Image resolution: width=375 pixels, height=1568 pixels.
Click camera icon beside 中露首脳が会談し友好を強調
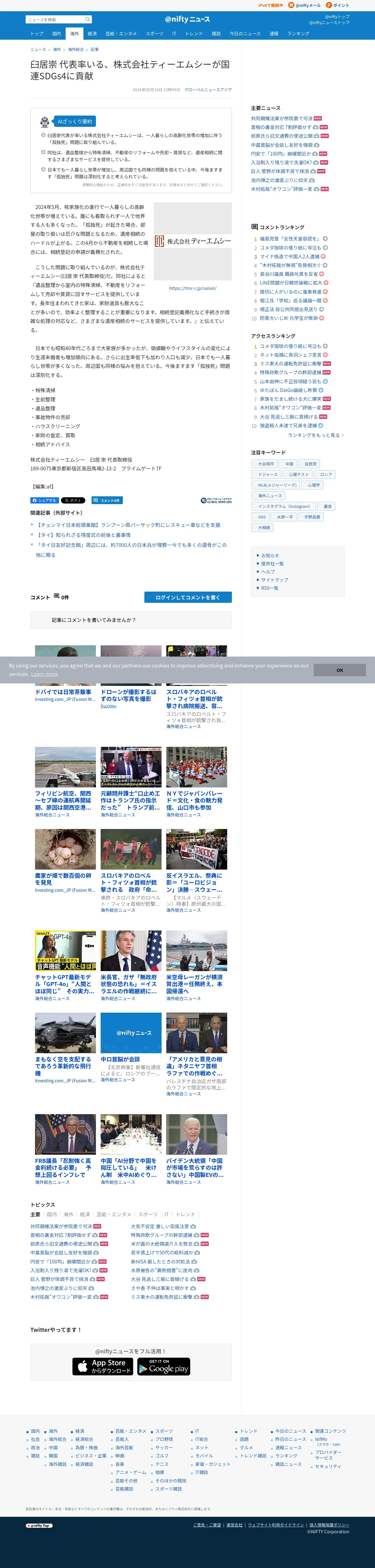[317, 145]
